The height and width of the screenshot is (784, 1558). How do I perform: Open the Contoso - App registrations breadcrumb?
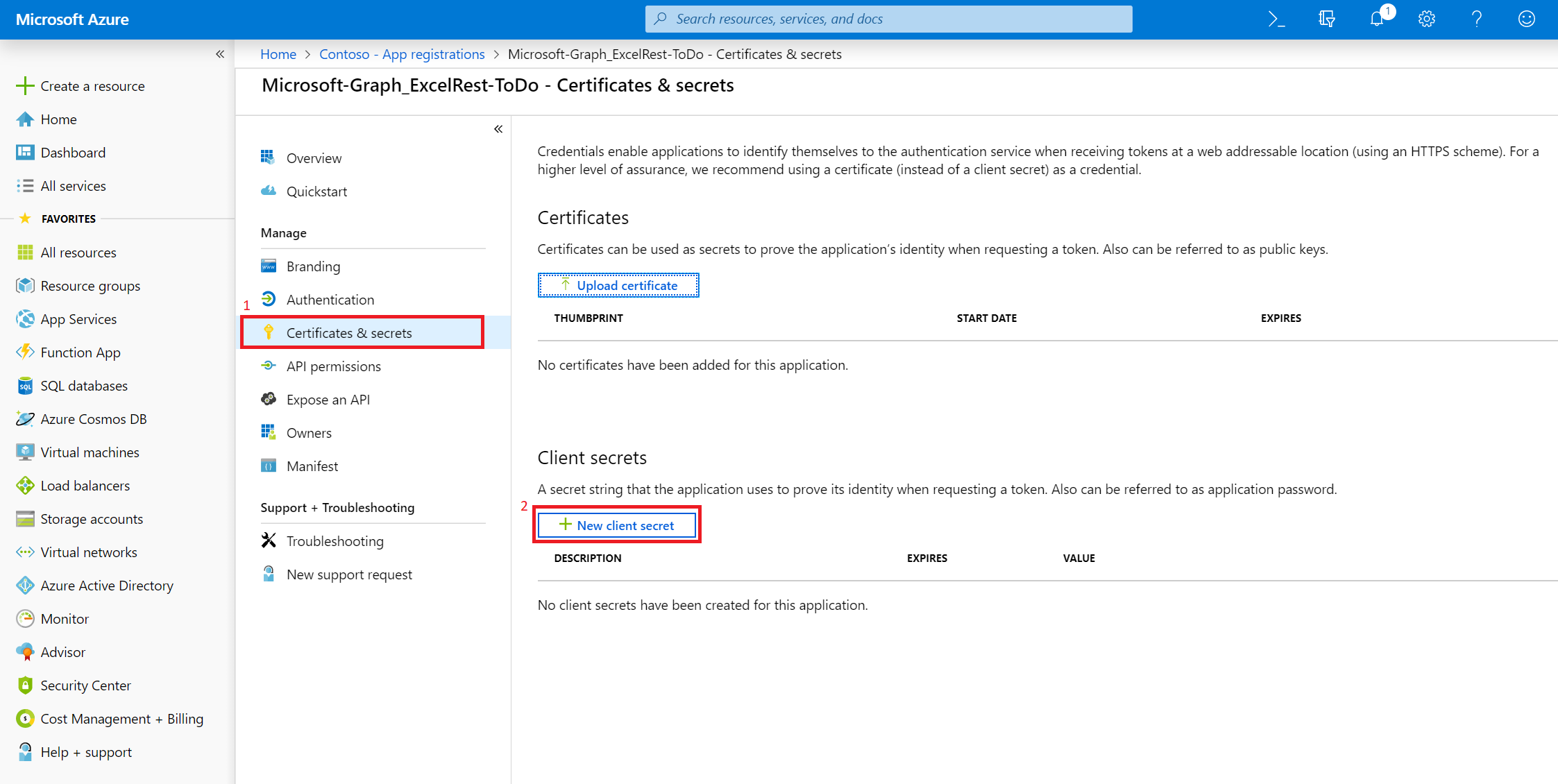point(402,54)
